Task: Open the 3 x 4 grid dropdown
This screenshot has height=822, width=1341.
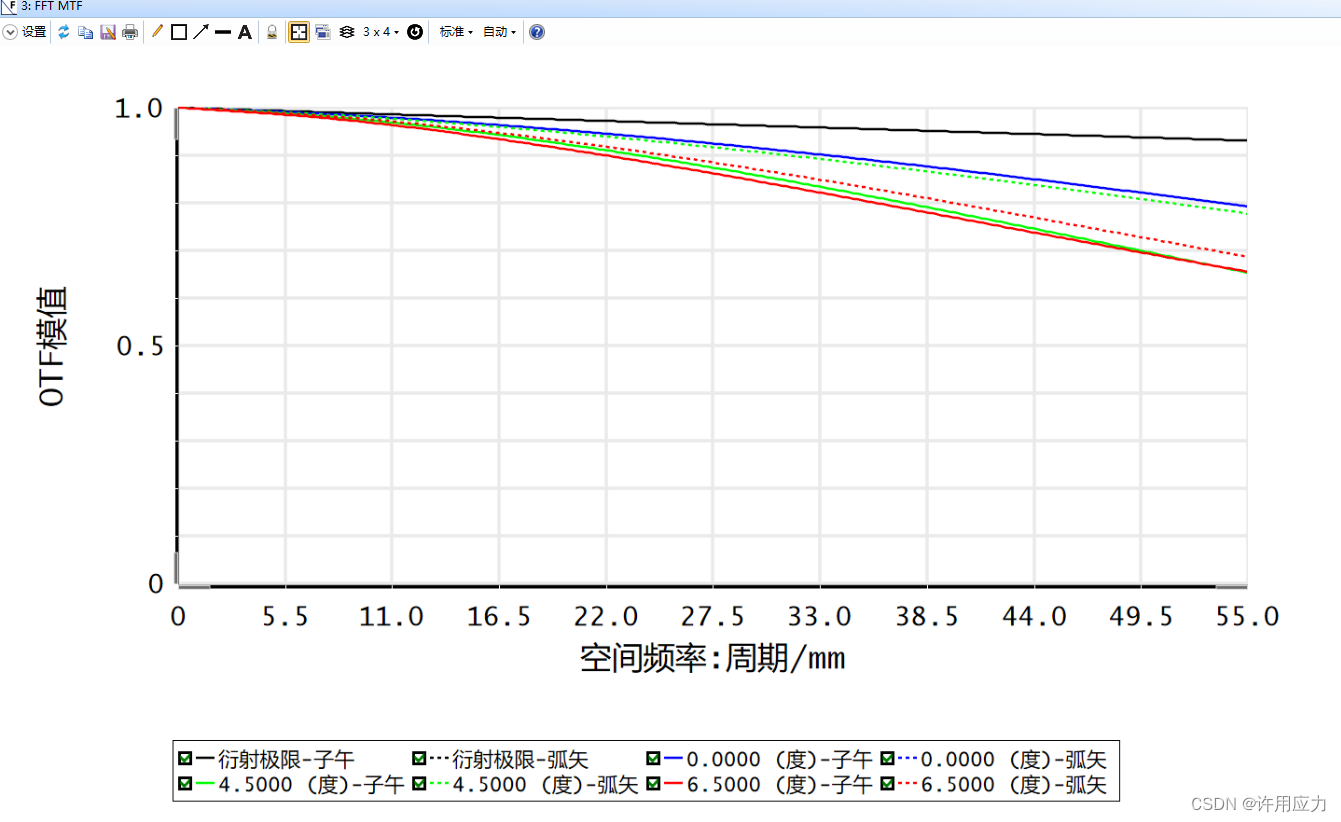Action: pyautogui.click(x=380, y=32)
